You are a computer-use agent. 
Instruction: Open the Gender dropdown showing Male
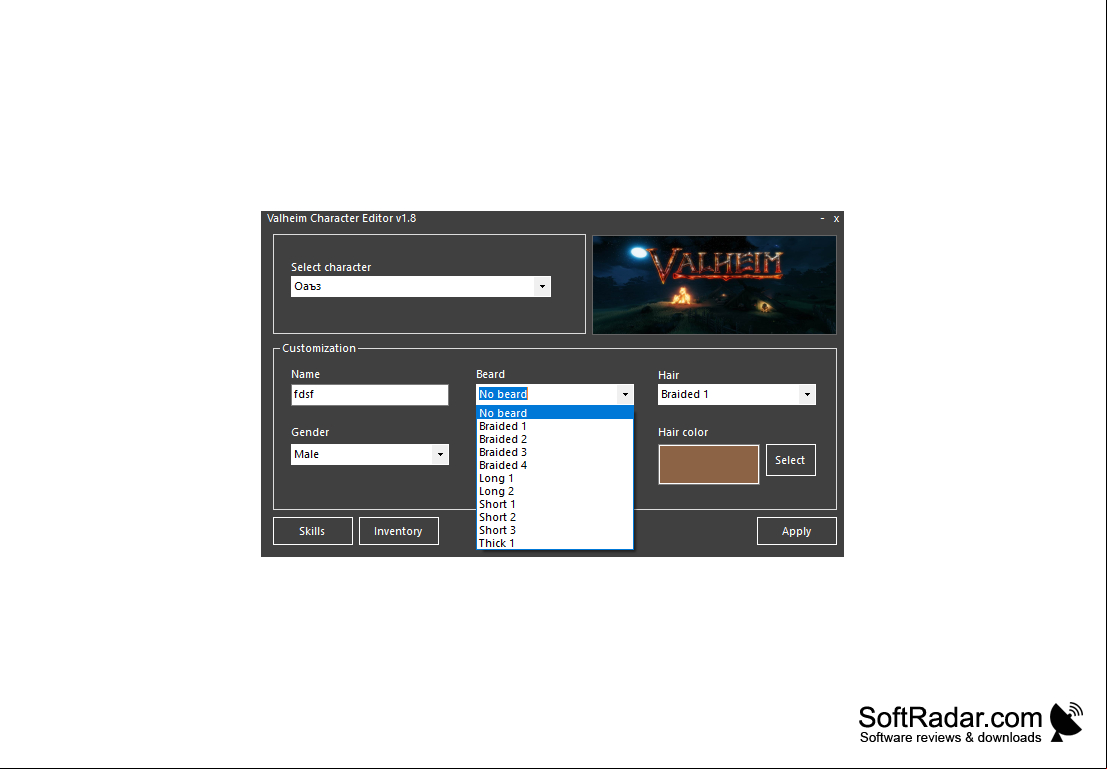[x=369, y=454]
